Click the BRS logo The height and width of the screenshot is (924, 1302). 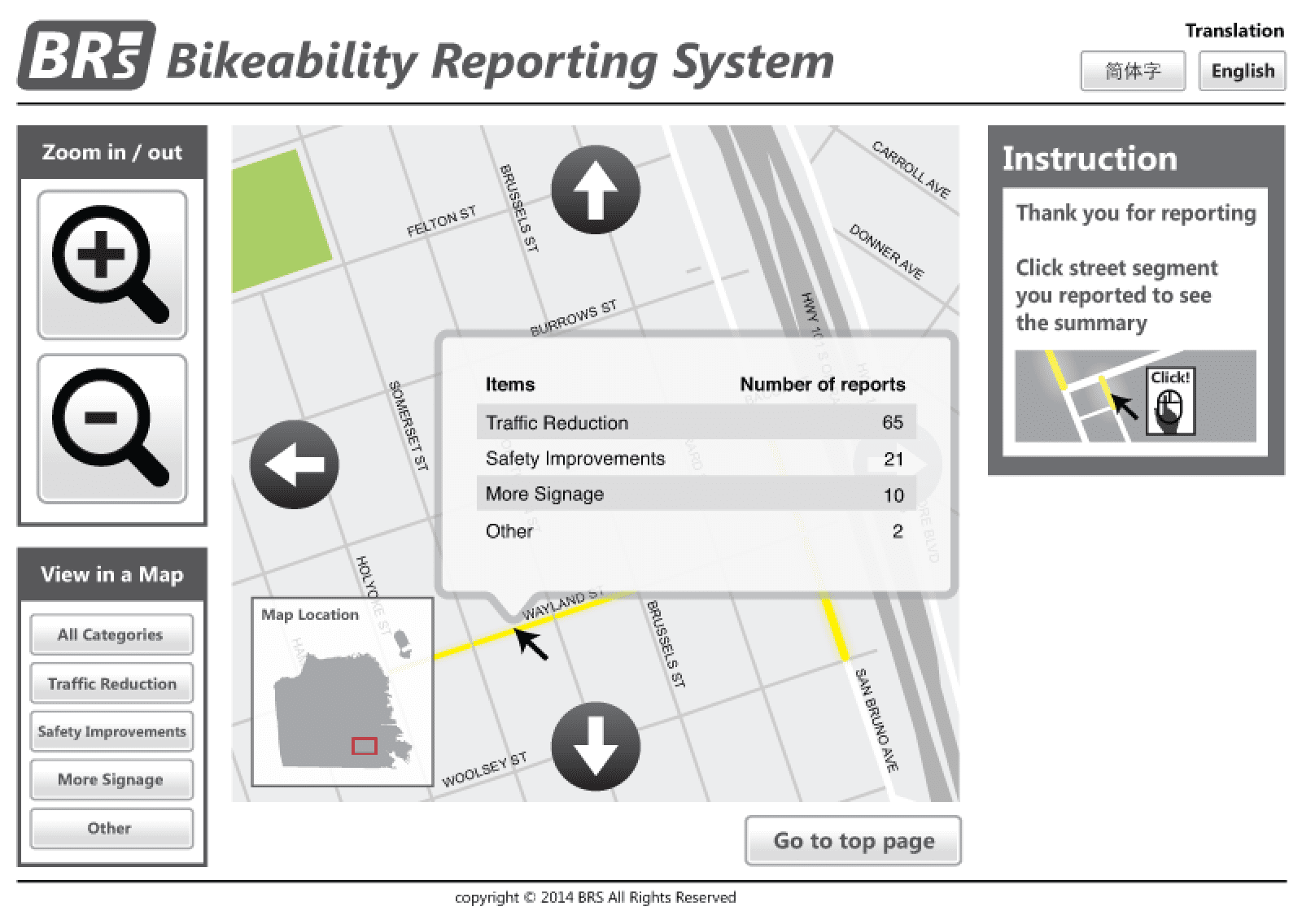[86, 56]
